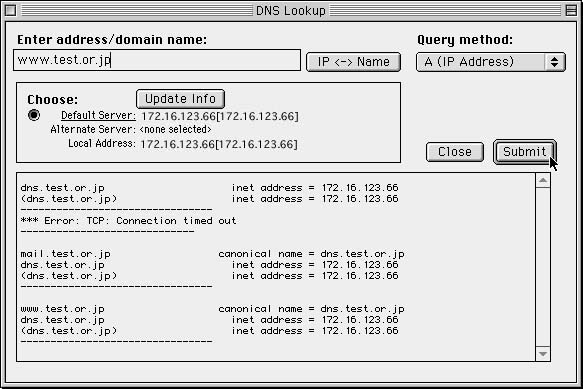Click the IP <-> Name button
This screenshot has width=583, height=389.
click(x=353, y=62)
